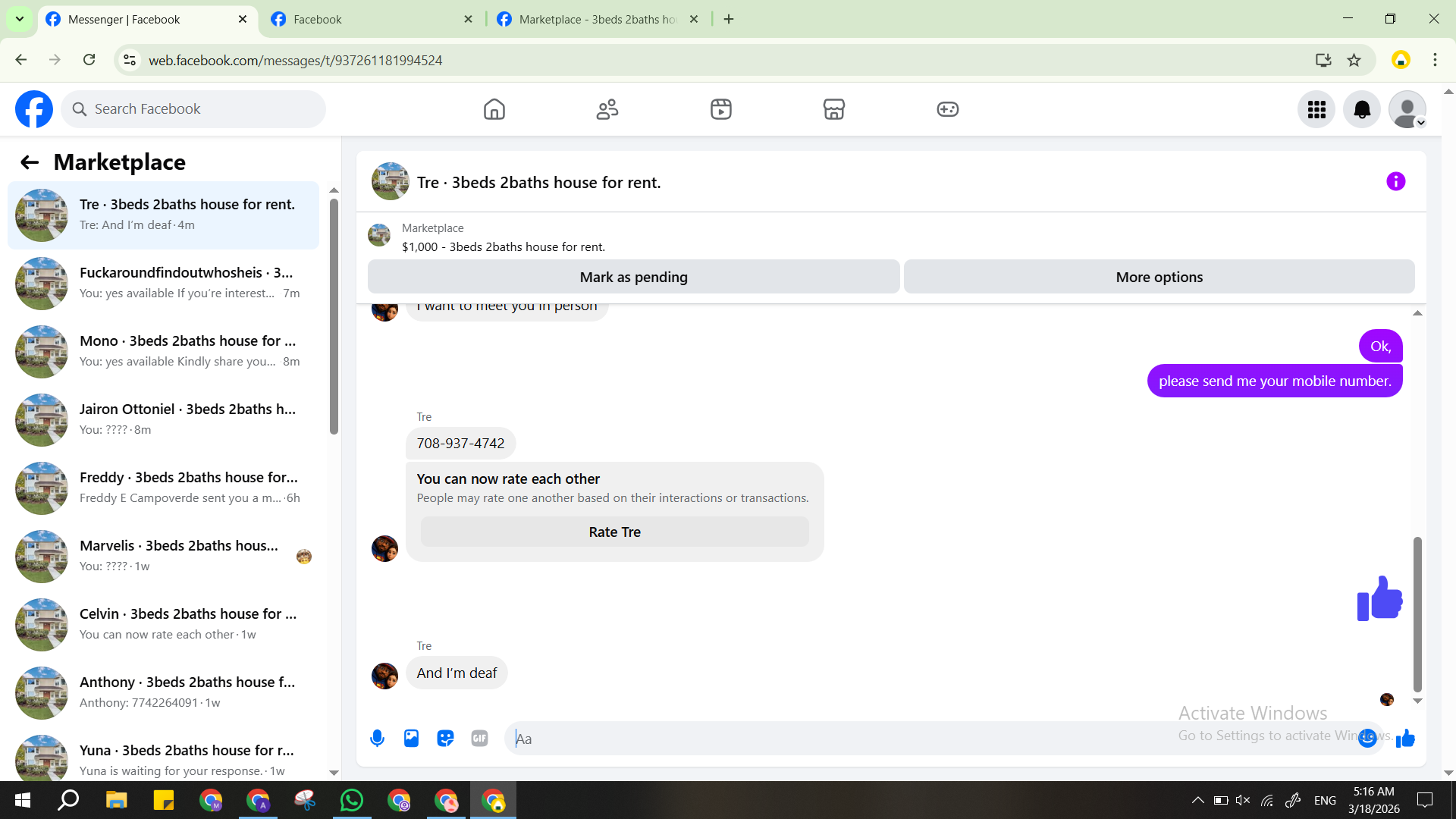This screenshot has width=1456, height=819.
Task: Open the Jairon Ottoniel conversation
Action: tap(163, 420)
